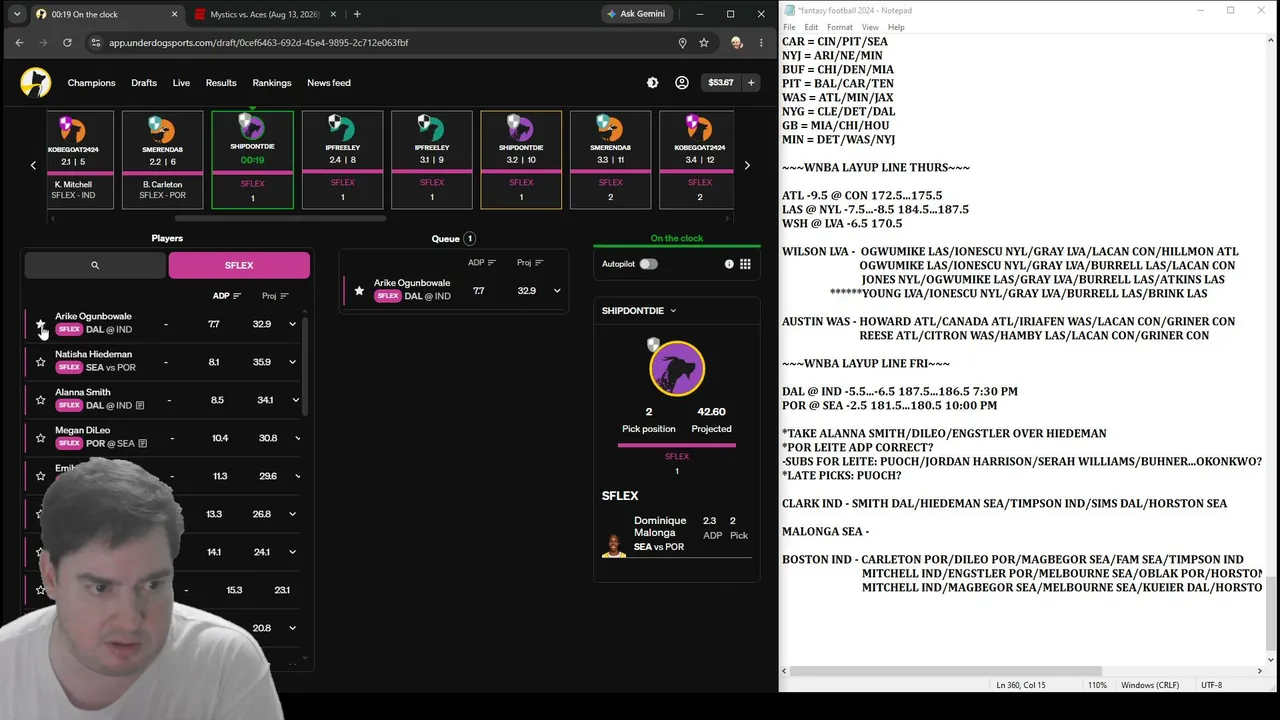Viewport: 1280px width, 720px height.
Task: Star Alanna Smith to queue
Action: click(40, 400)
